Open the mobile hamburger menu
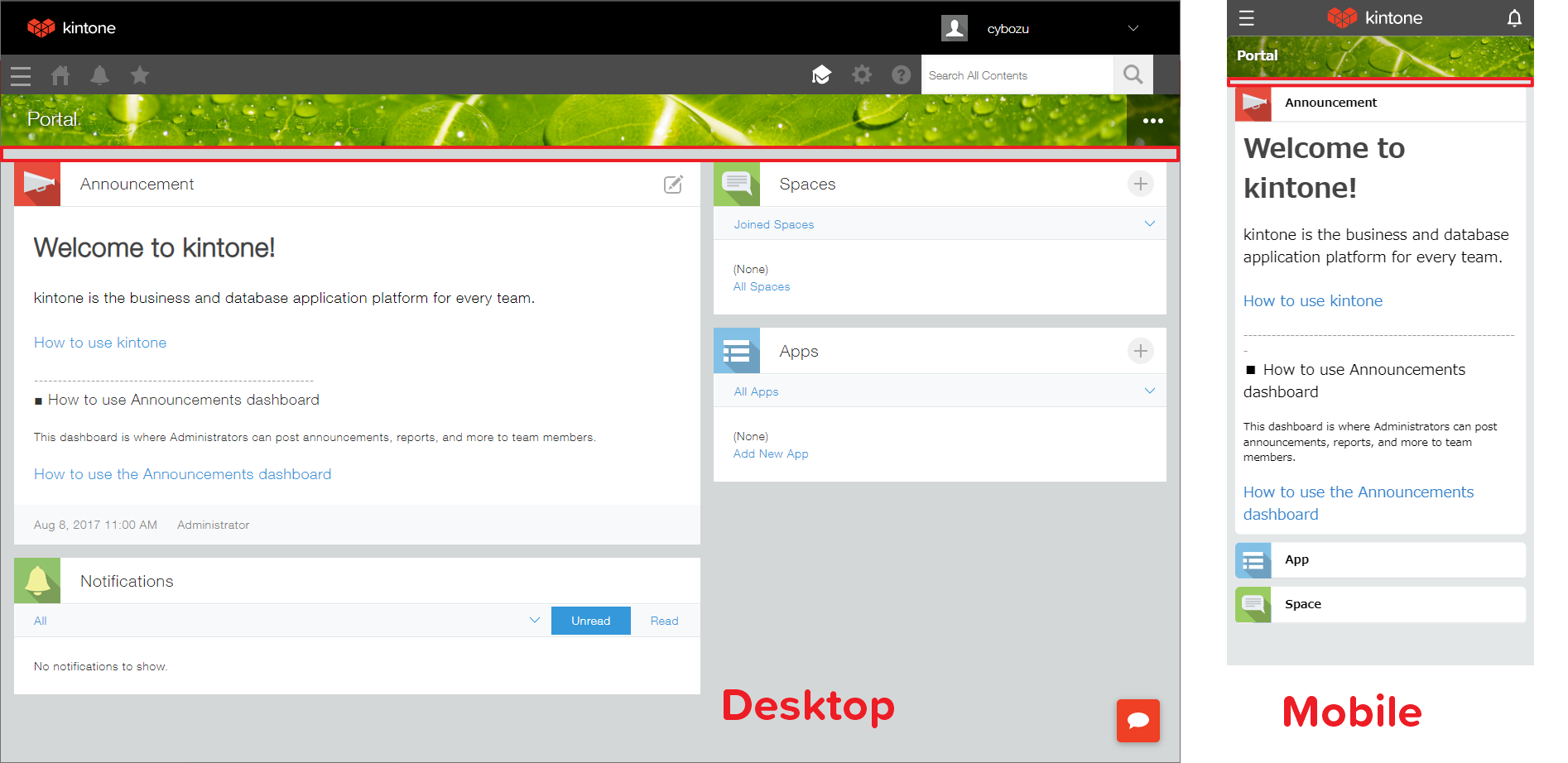Image resolution: width=1568 pixels, height=763 pixels. 1247,18
